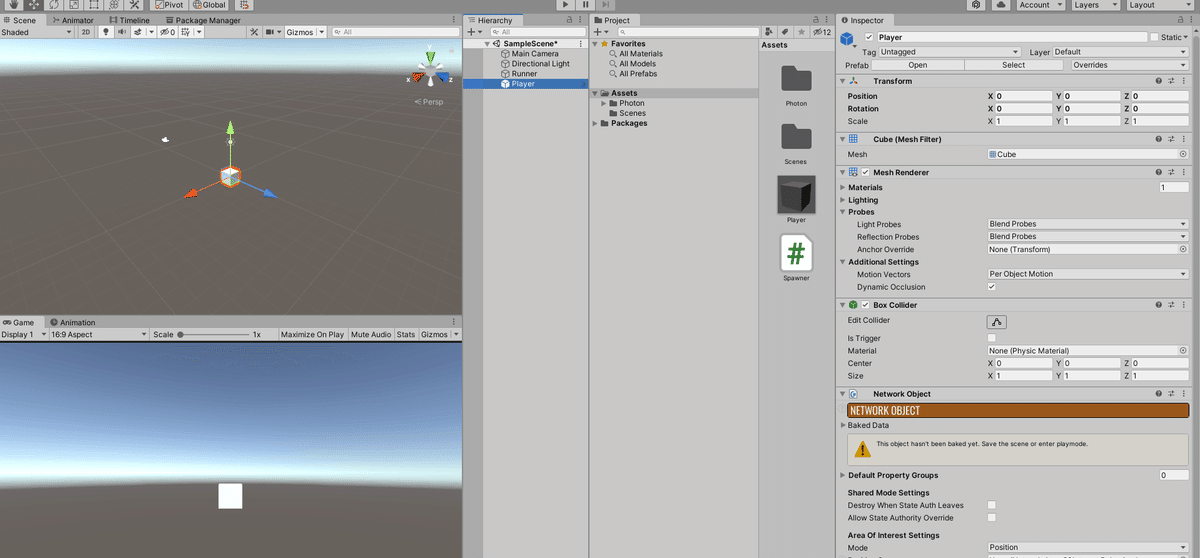
Task: Open Box Collider preset settings icon
Action: (1171, 305)
